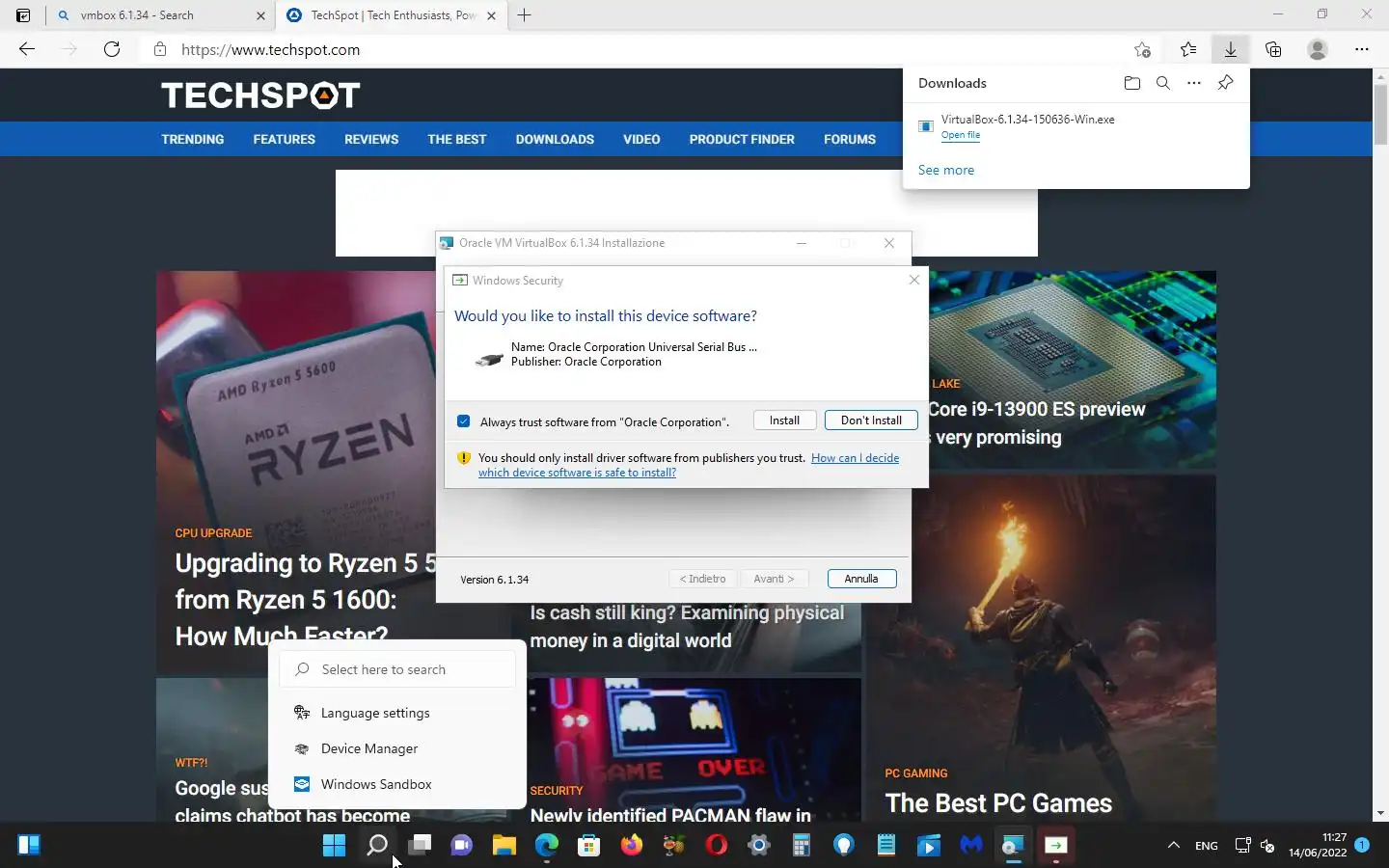
Task: Click the 'Select here to search' box
Action: 397,669
